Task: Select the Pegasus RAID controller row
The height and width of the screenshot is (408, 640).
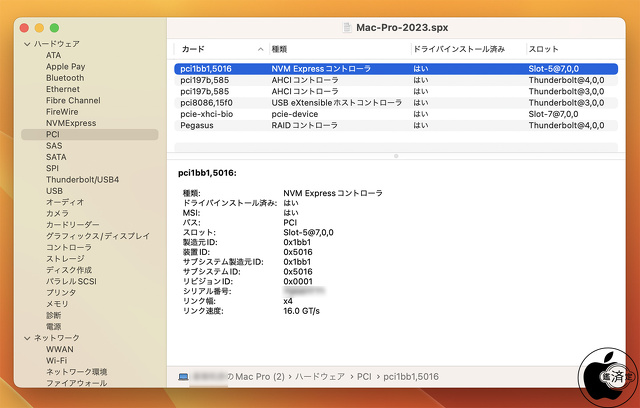Action: (396, 126)
